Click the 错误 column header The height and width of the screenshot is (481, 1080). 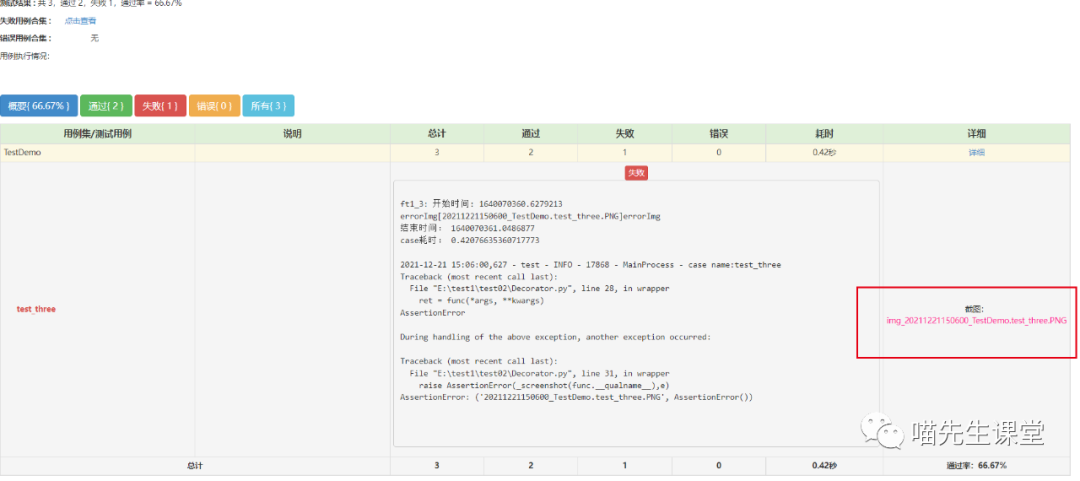(x=718, y=134)
